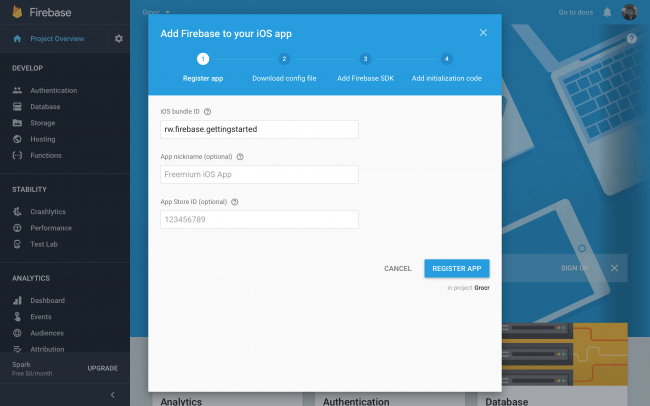Click the Crashlytics icon

click(17, 212)
